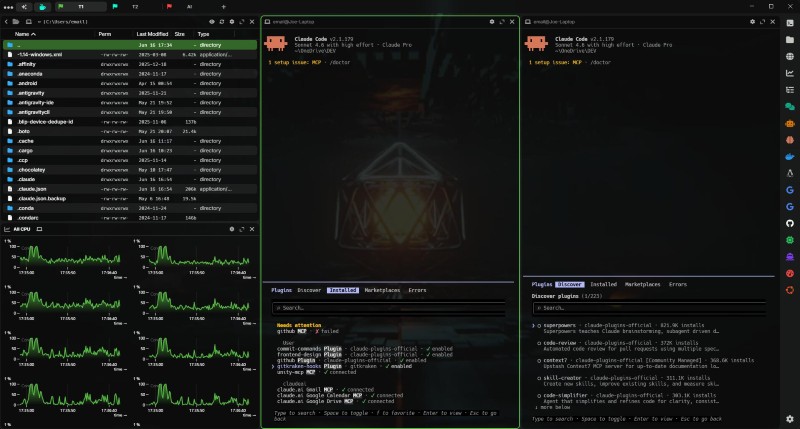Add a new tab with plus button

click(x=223, y=7)
